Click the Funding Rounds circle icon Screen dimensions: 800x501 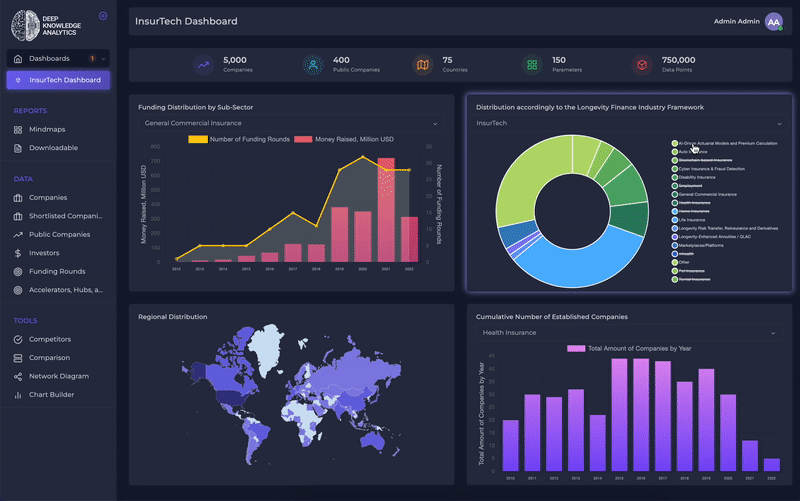(x=18, y=271)
